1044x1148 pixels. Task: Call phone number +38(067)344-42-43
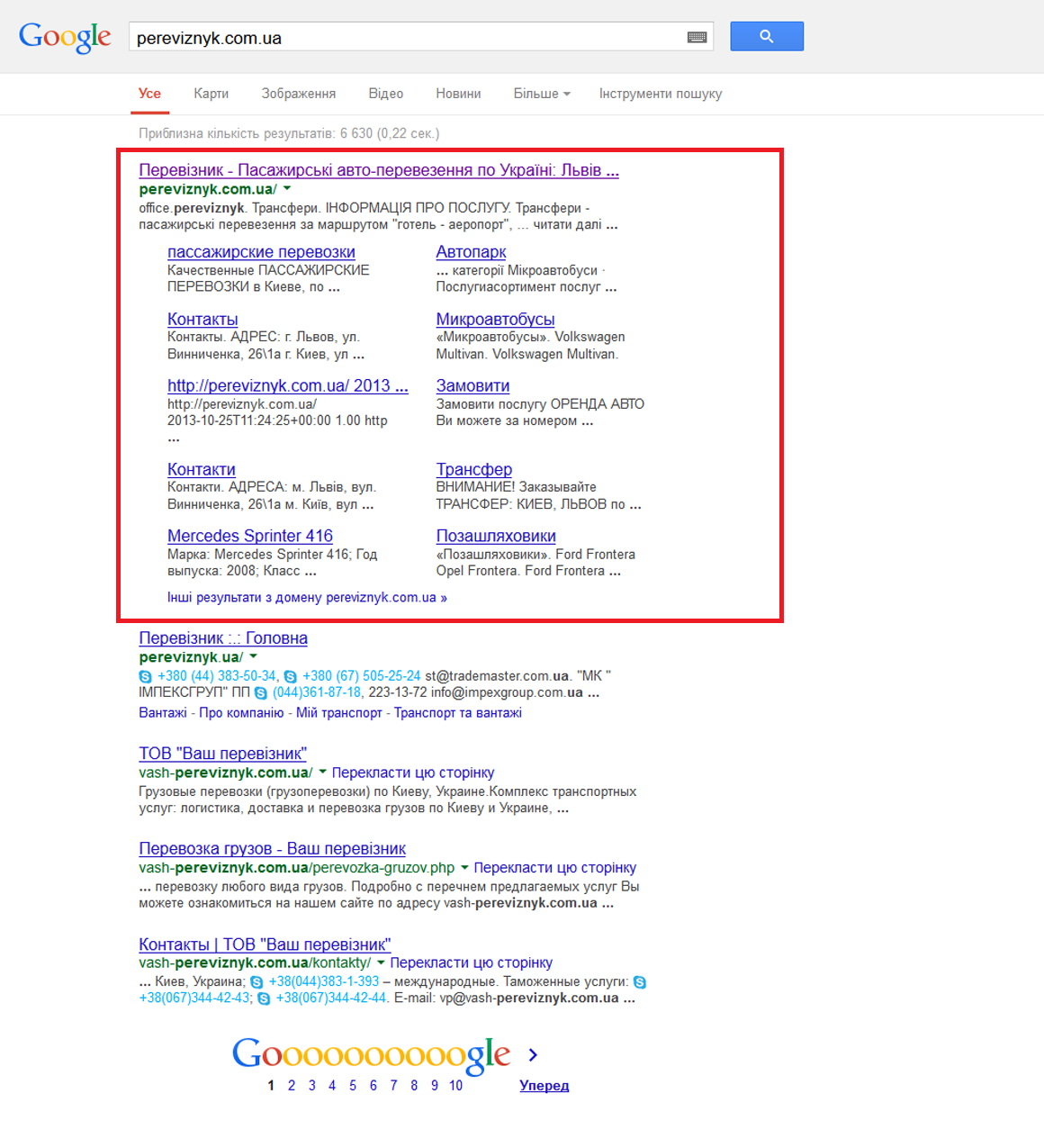click(194, 998)
